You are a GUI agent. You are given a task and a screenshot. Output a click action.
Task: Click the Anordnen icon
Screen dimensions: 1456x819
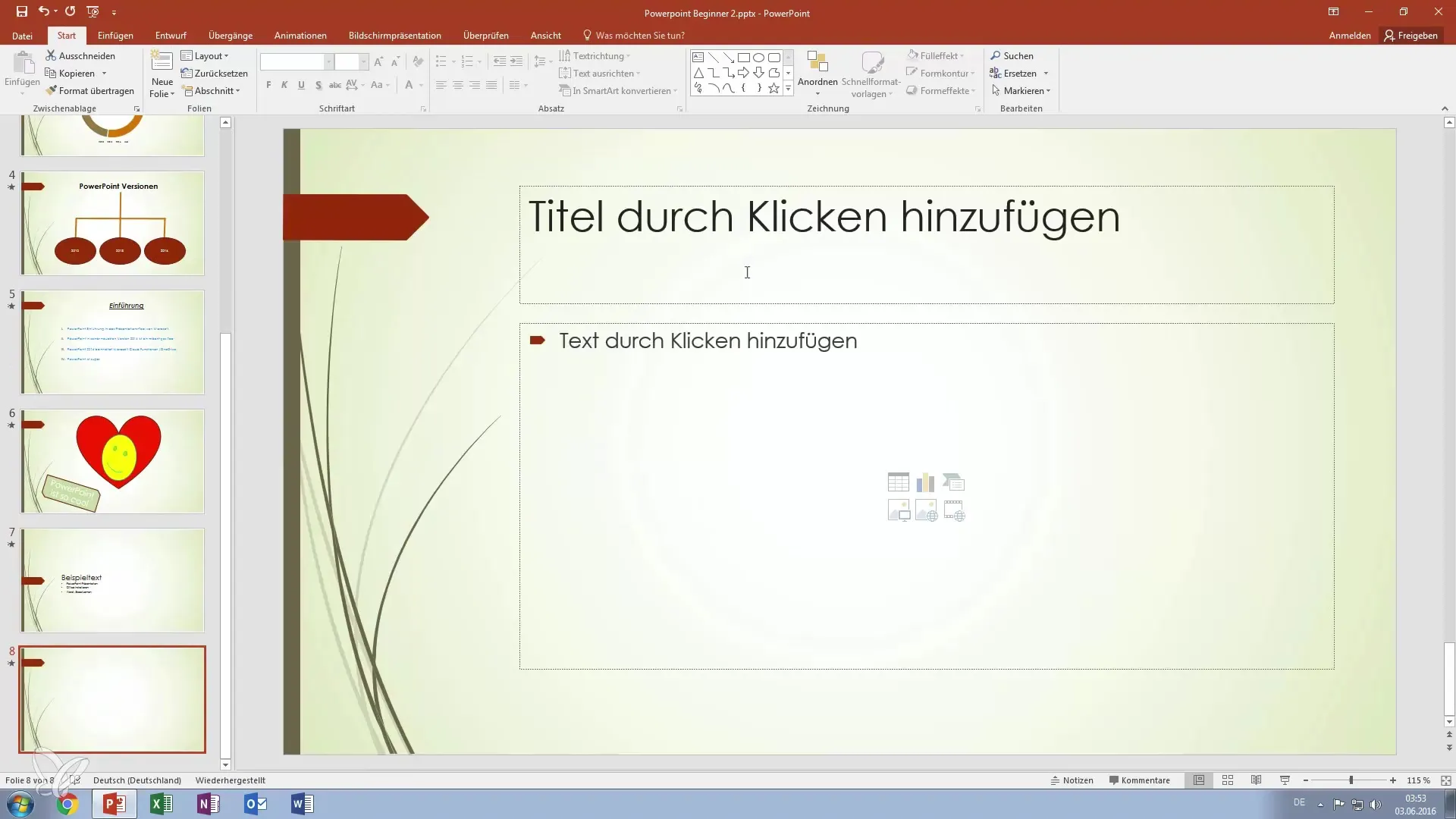tap(817, 62)
